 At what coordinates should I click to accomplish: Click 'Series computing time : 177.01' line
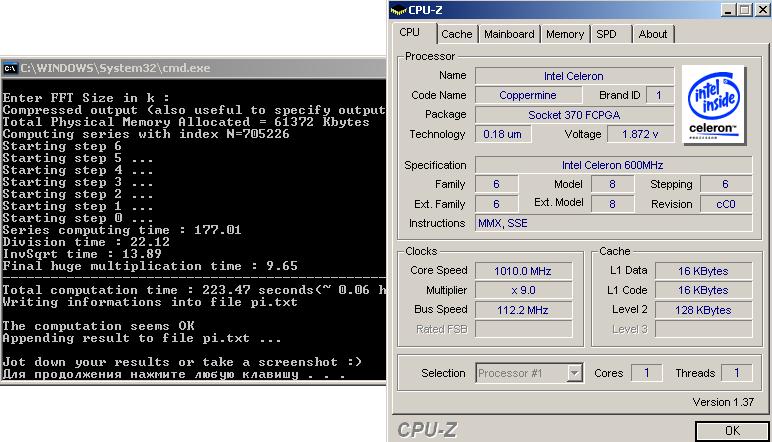click(122, 230)
